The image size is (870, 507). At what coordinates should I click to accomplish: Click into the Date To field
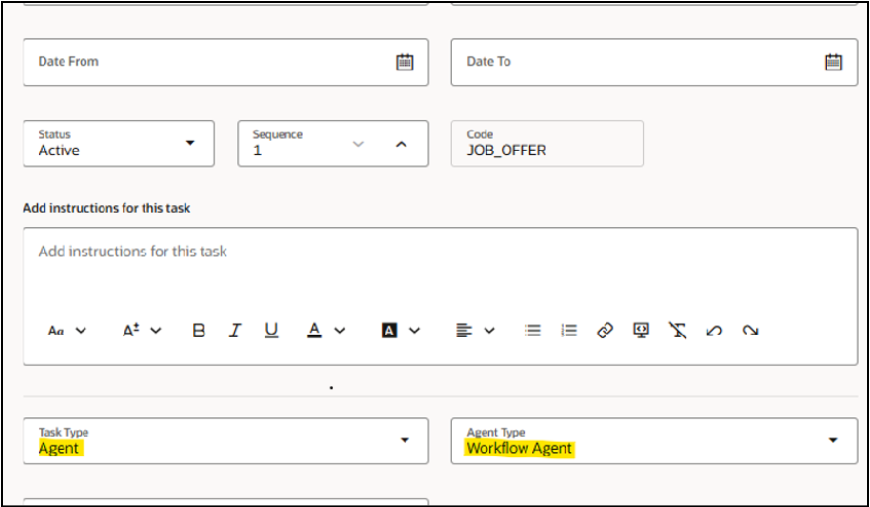pos(654,62)
